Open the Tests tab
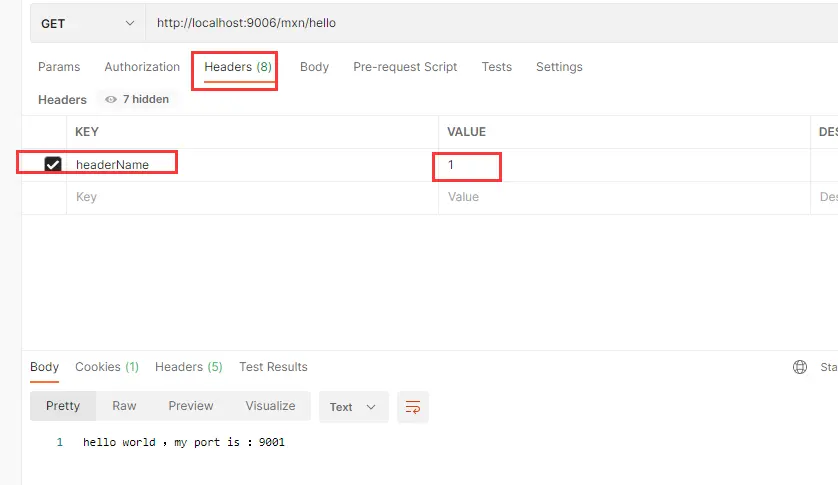This screenshot has width=838, height=485. pyautogui.click(x=496, y=67)
